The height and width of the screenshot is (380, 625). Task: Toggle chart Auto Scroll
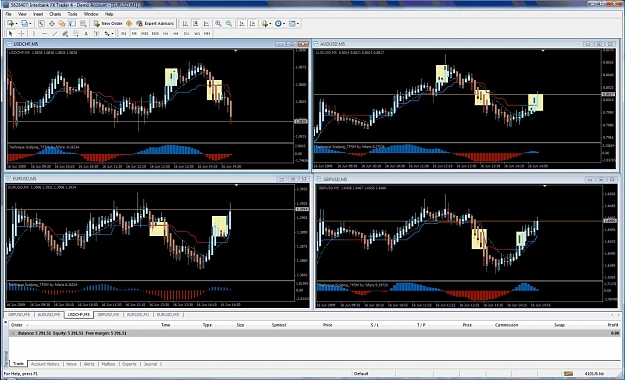tap(242, 24)
